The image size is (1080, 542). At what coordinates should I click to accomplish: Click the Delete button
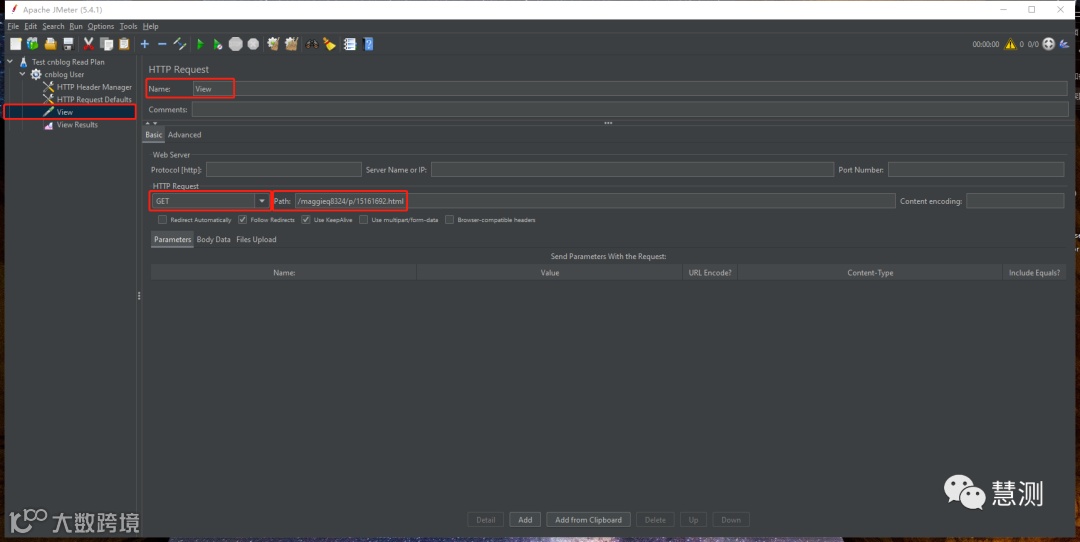655,520
